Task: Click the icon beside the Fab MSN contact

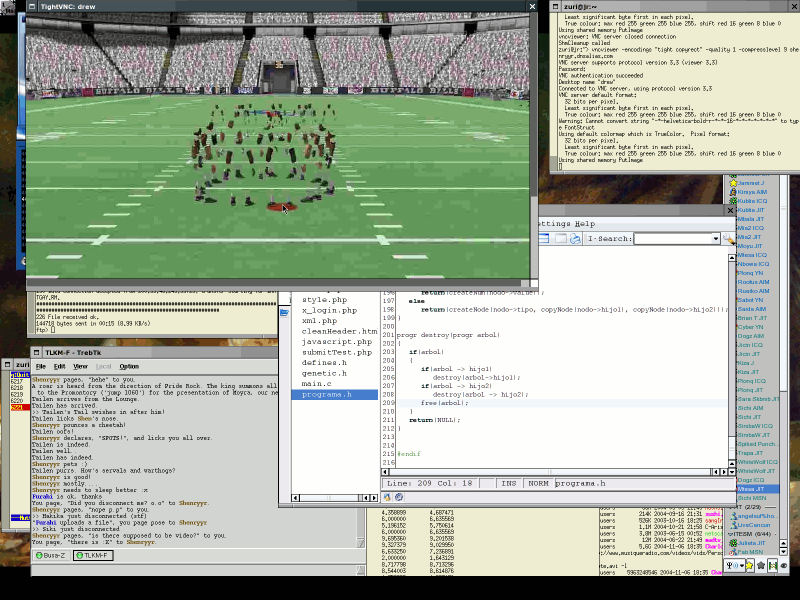Action: 731,551
